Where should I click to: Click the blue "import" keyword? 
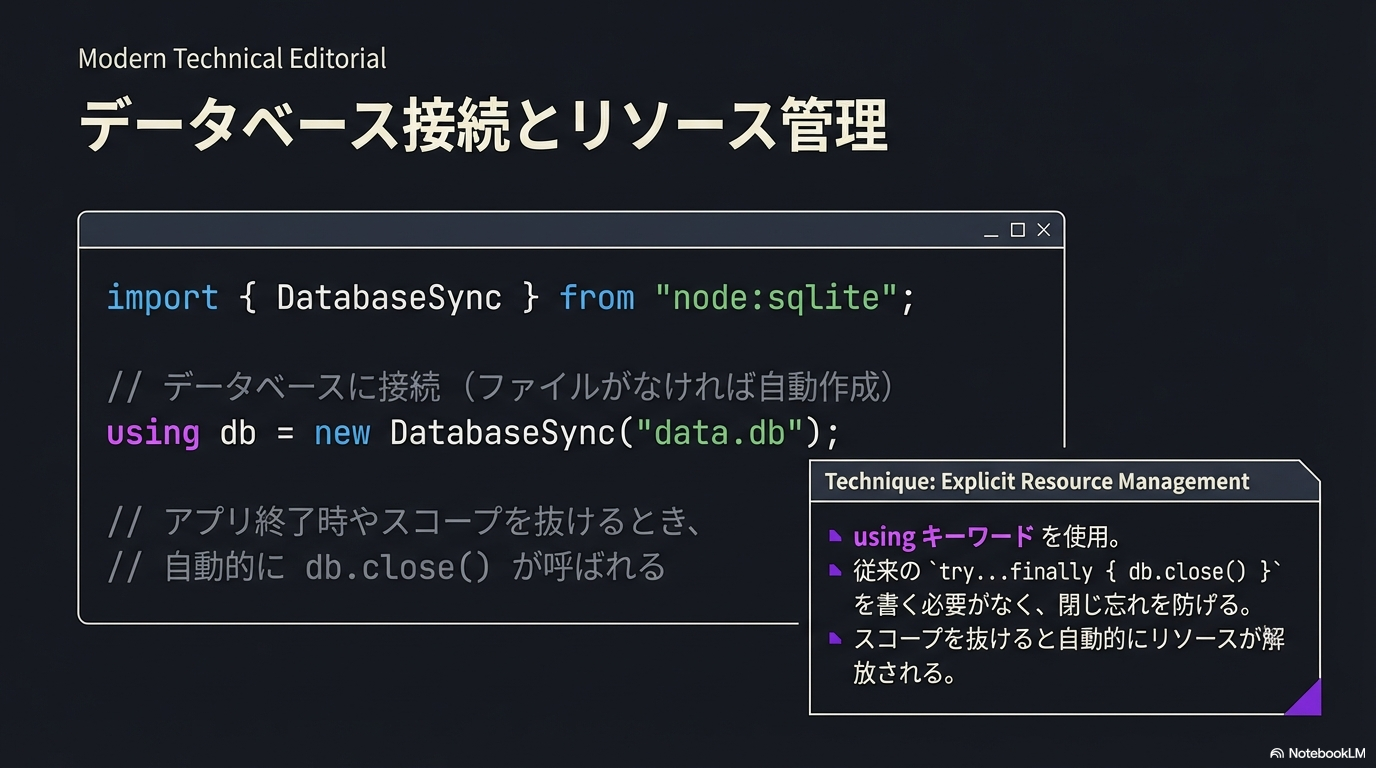[x=162, y=298]
